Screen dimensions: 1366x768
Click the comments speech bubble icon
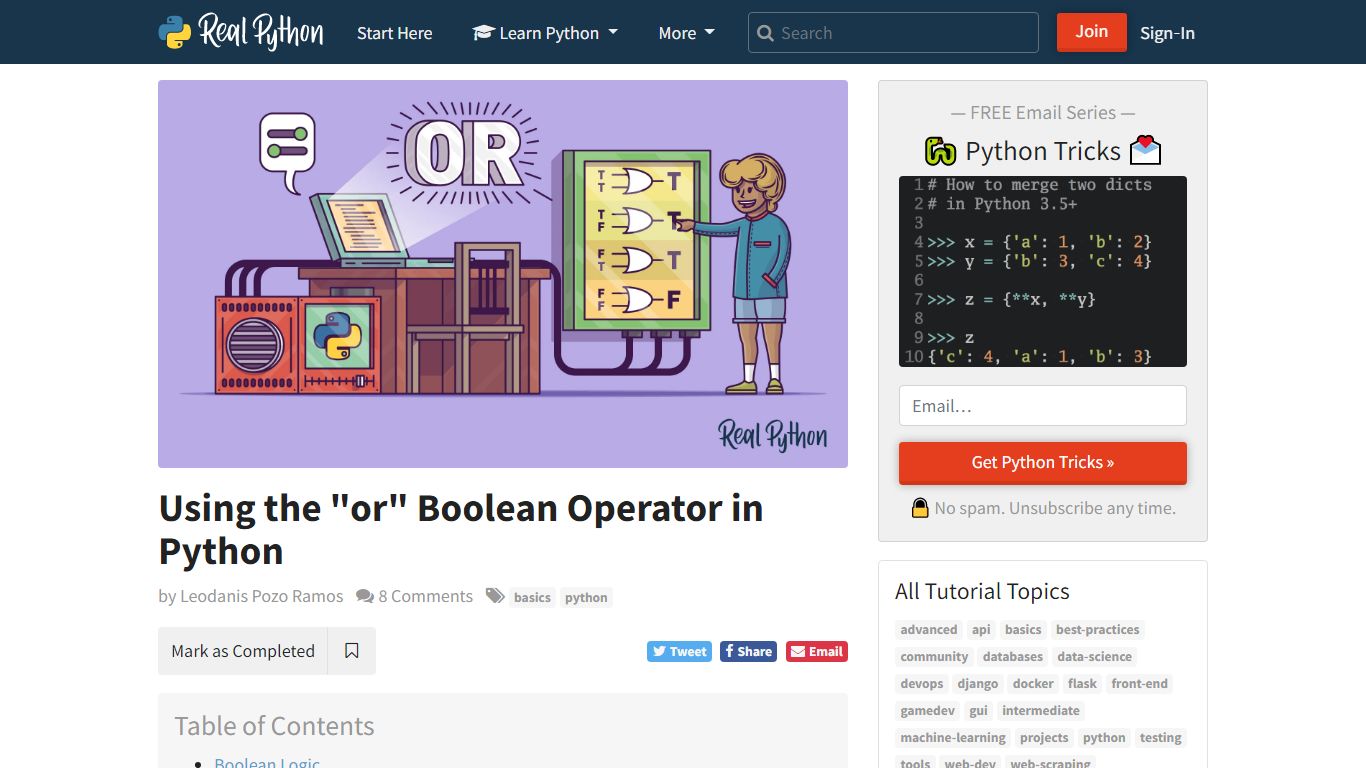tap(365, 596)
